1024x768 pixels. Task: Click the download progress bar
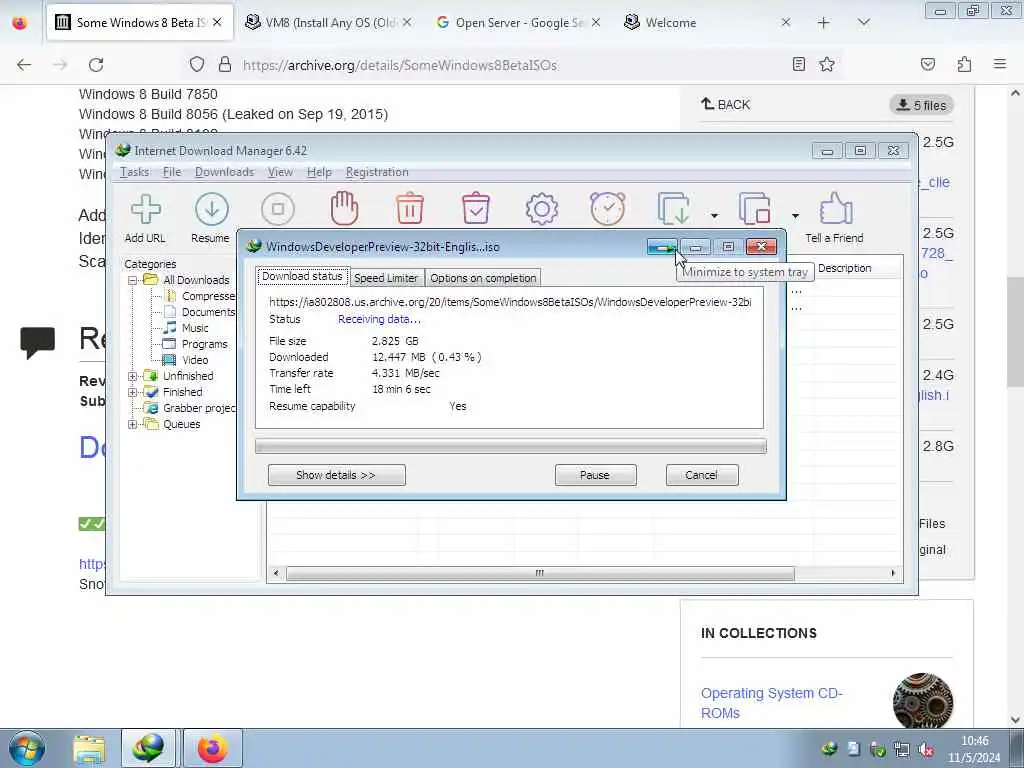pyautogui.click(x=511, y=447)
